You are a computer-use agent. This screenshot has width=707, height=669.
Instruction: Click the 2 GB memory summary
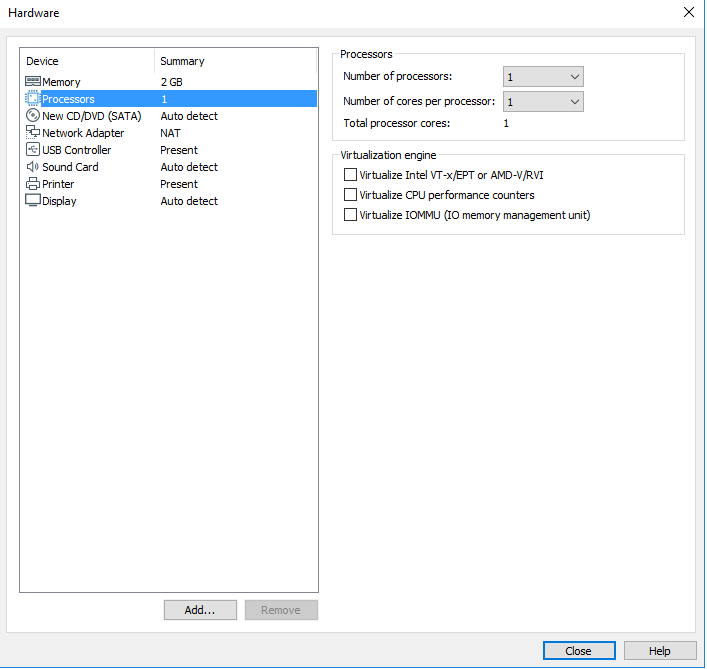click(172, 82)
